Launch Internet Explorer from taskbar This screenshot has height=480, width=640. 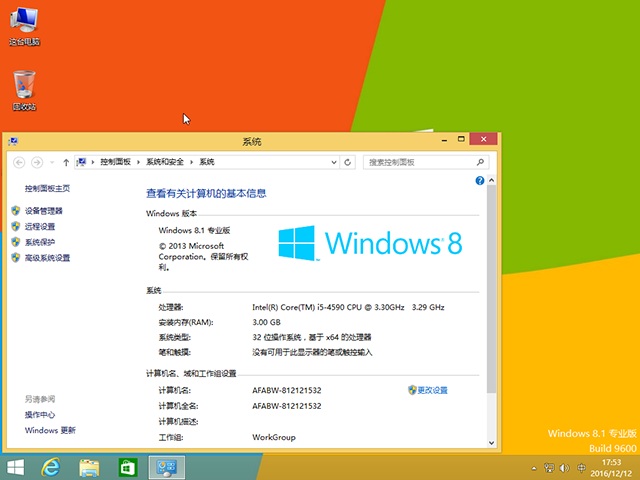[51, 468]
